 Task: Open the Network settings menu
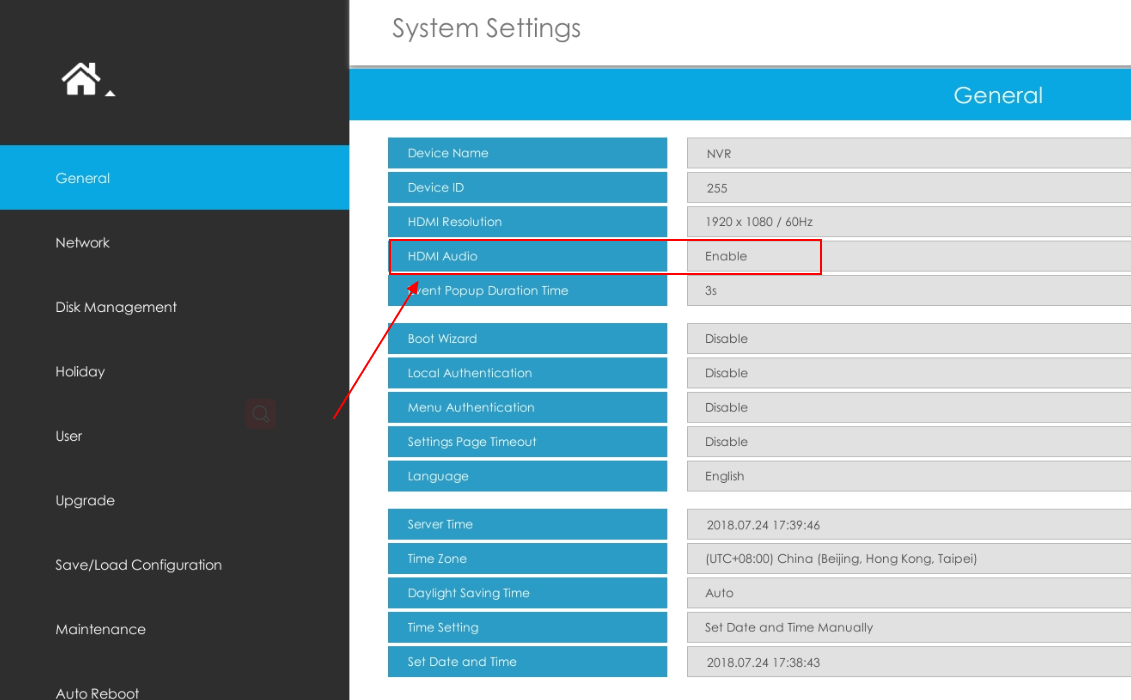[x=83, y=243]
